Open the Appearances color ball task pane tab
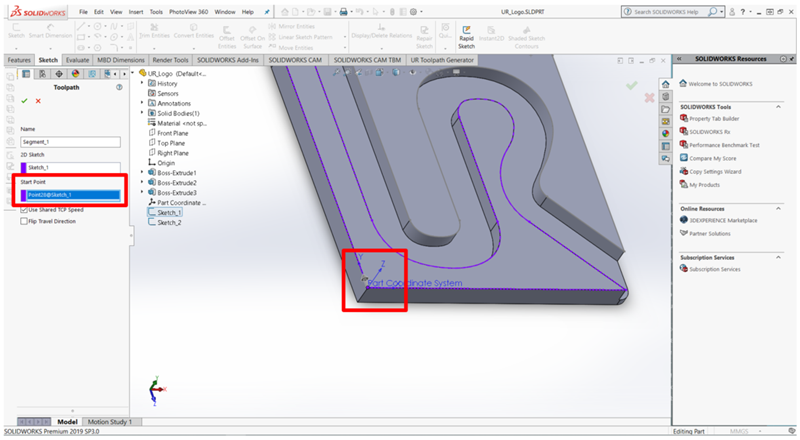800x440 pixels. pos(665,134)
